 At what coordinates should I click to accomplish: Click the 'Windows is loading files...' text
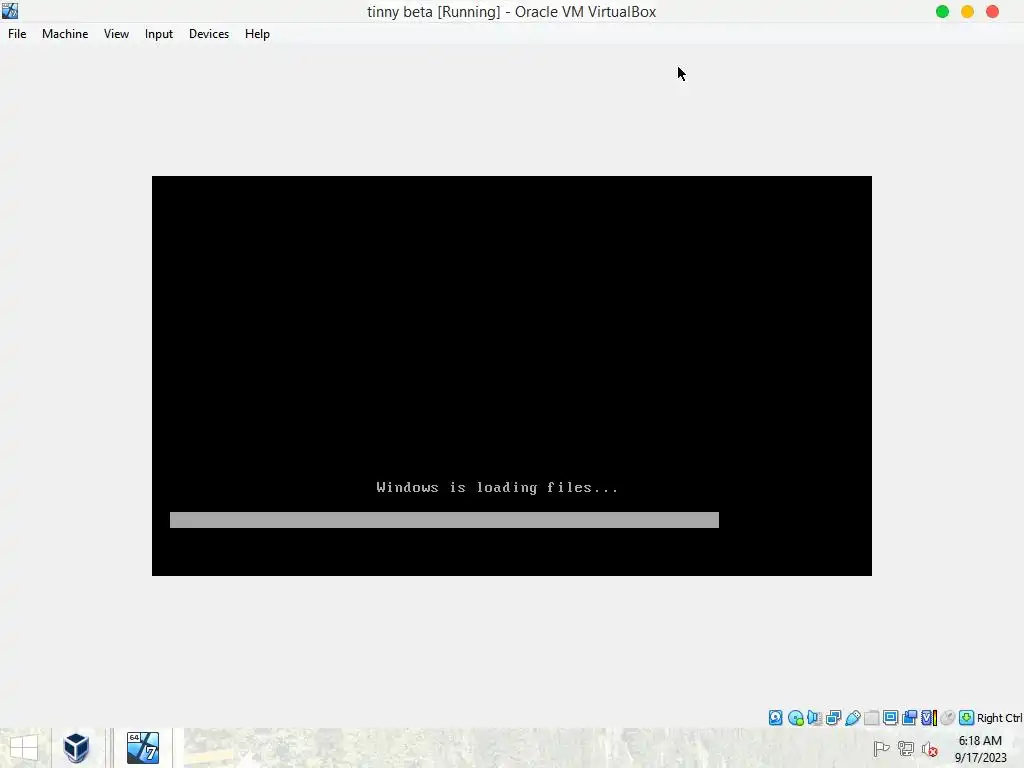coord(497,487)
